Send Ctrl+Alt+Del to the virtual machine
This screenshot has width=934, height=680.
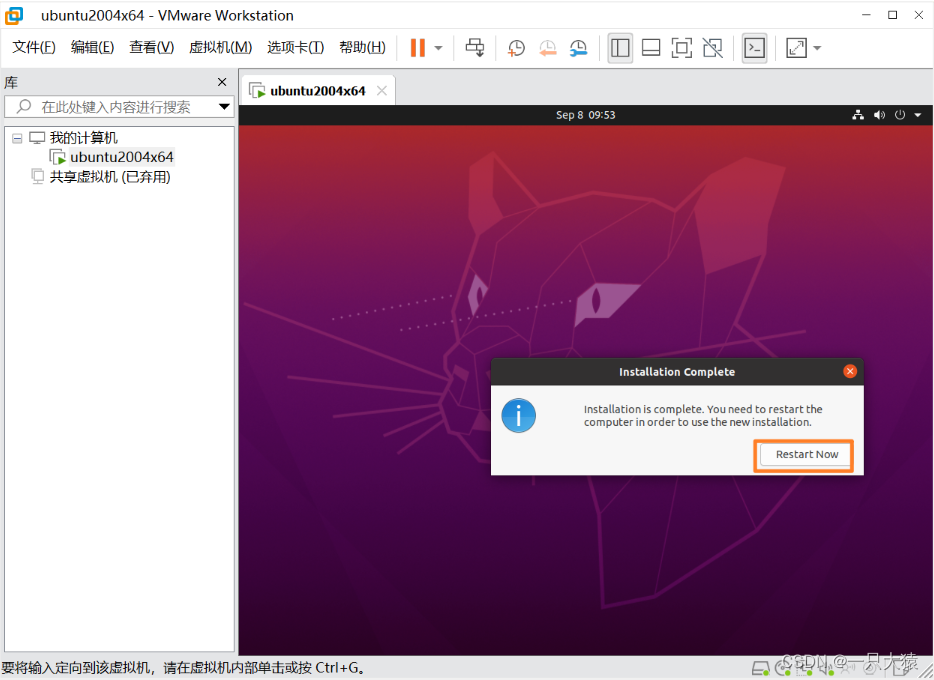475,48
